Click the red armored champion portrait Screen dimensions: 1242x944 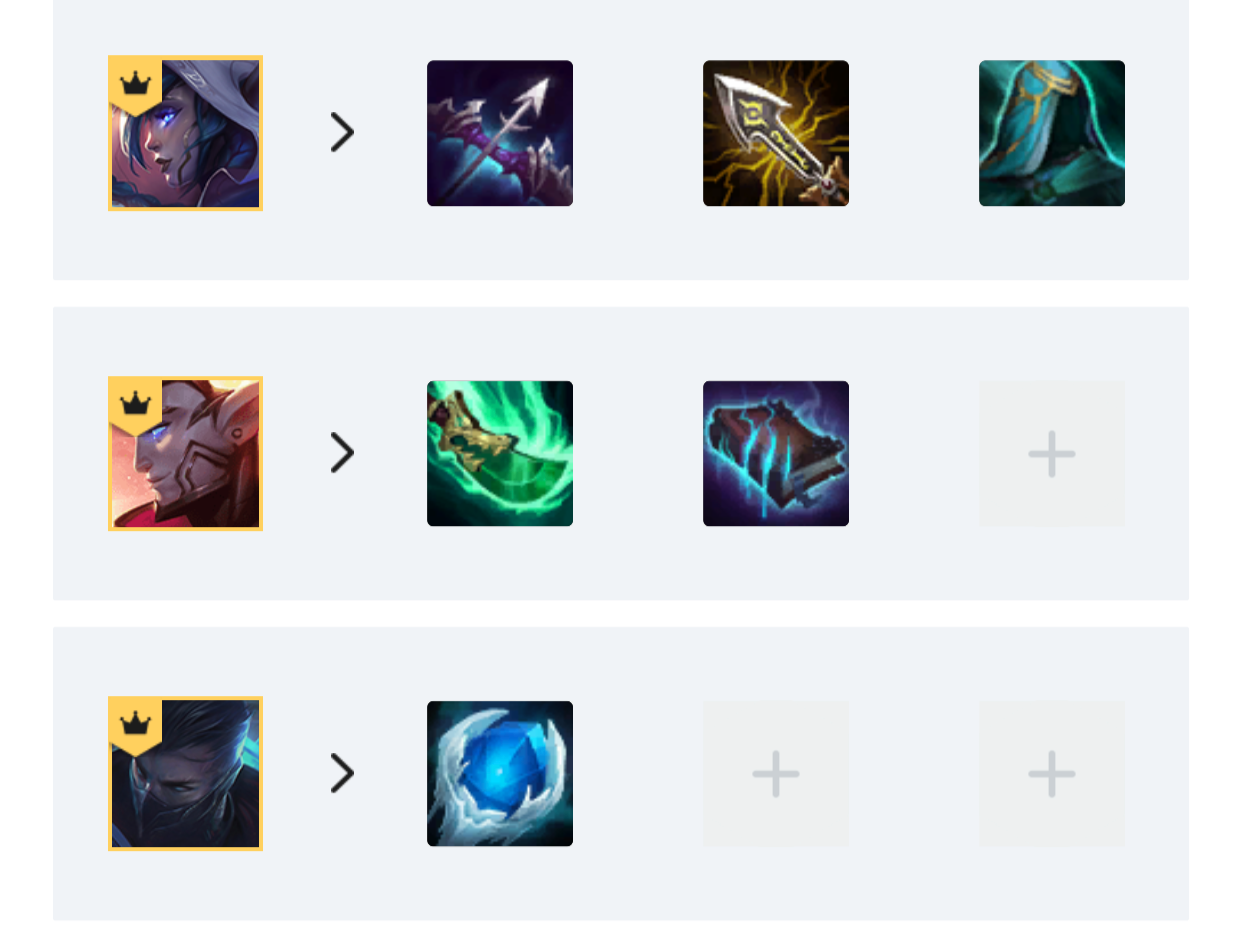(x=186, y=453)
